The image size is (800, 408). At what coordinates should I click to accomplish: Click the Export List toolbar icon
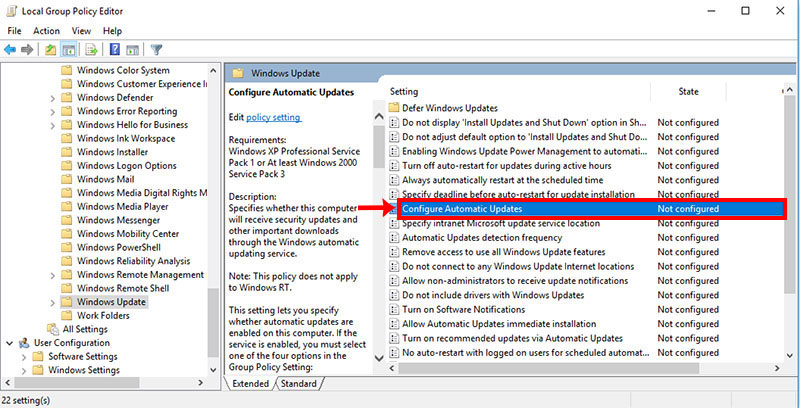(x=91, y=49)
